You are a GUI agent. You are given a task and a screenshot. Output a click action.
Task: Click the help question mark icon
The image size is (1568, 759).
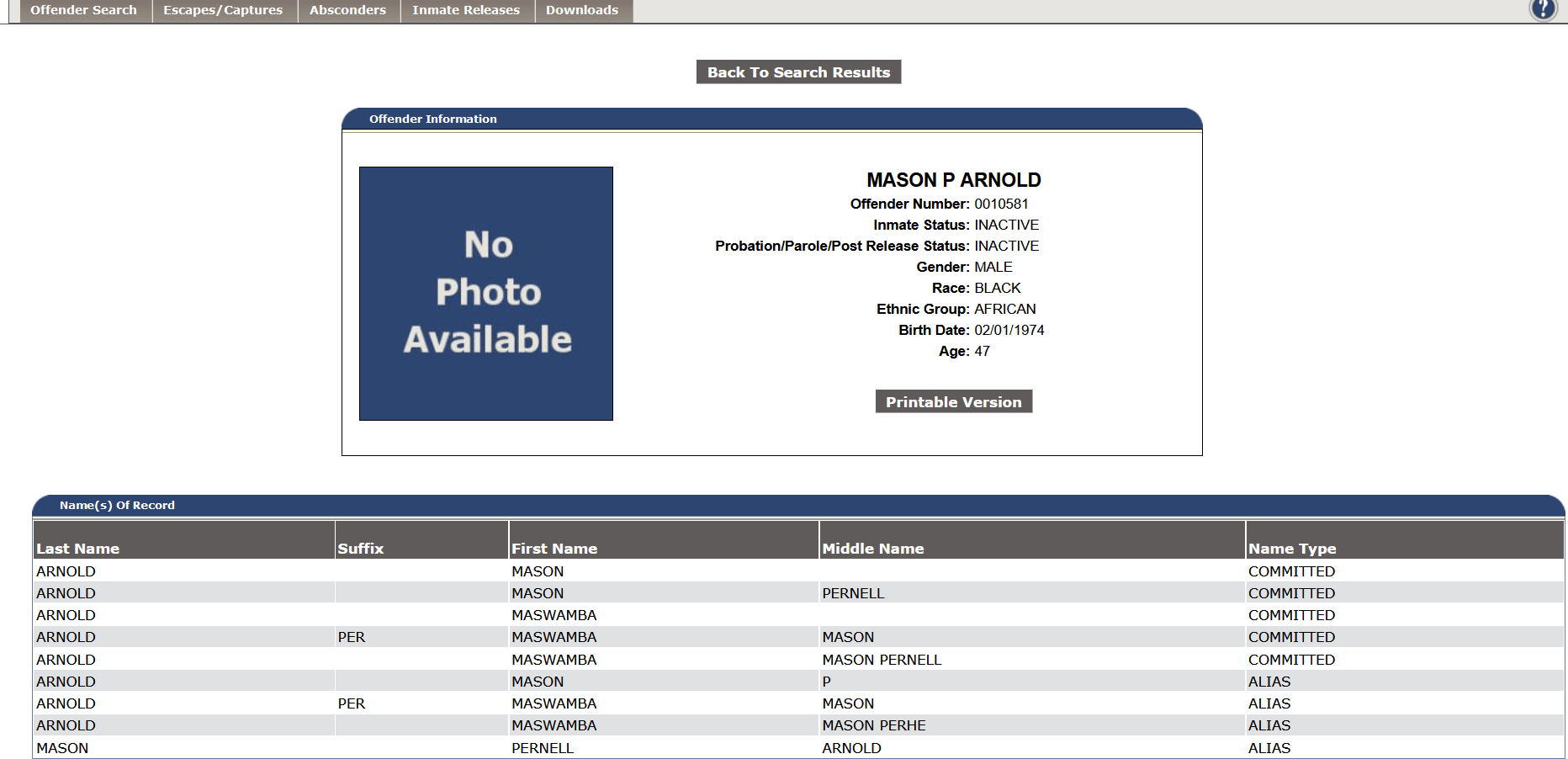point(1543,9)
